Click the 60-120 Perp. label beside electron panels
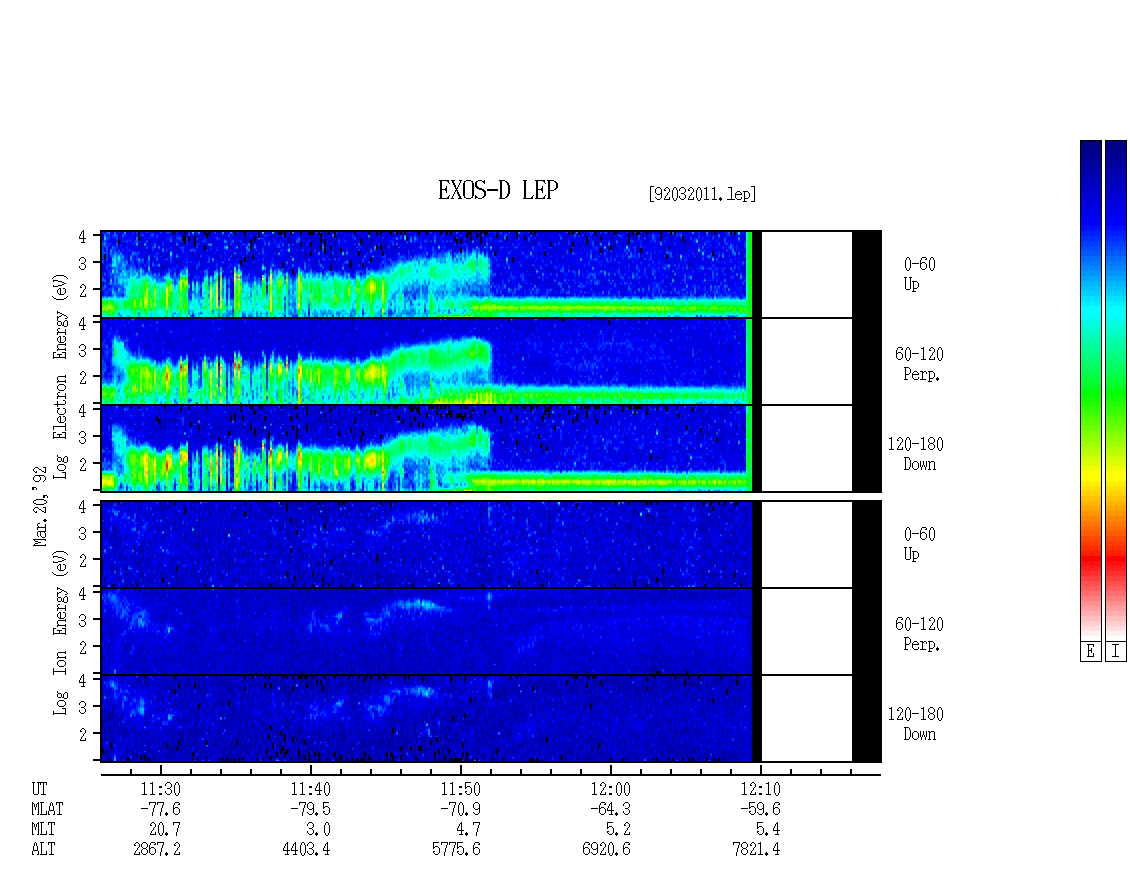The width and height of the screenshot is (1130, 875). (919, 364)
